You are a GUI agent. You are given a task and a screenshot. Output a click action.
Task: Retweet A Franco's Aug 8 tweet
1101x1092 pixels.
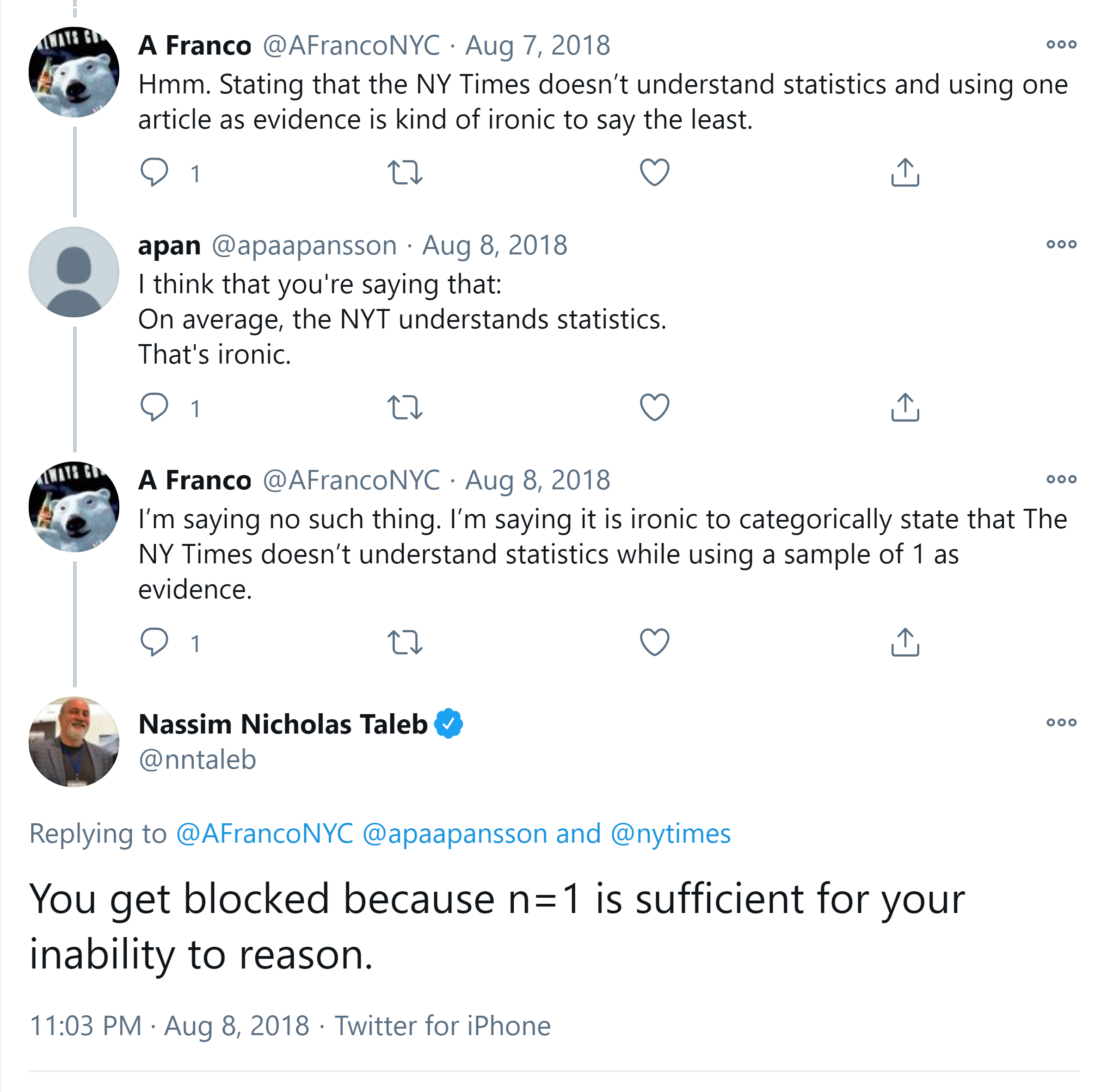coord(405,642)
